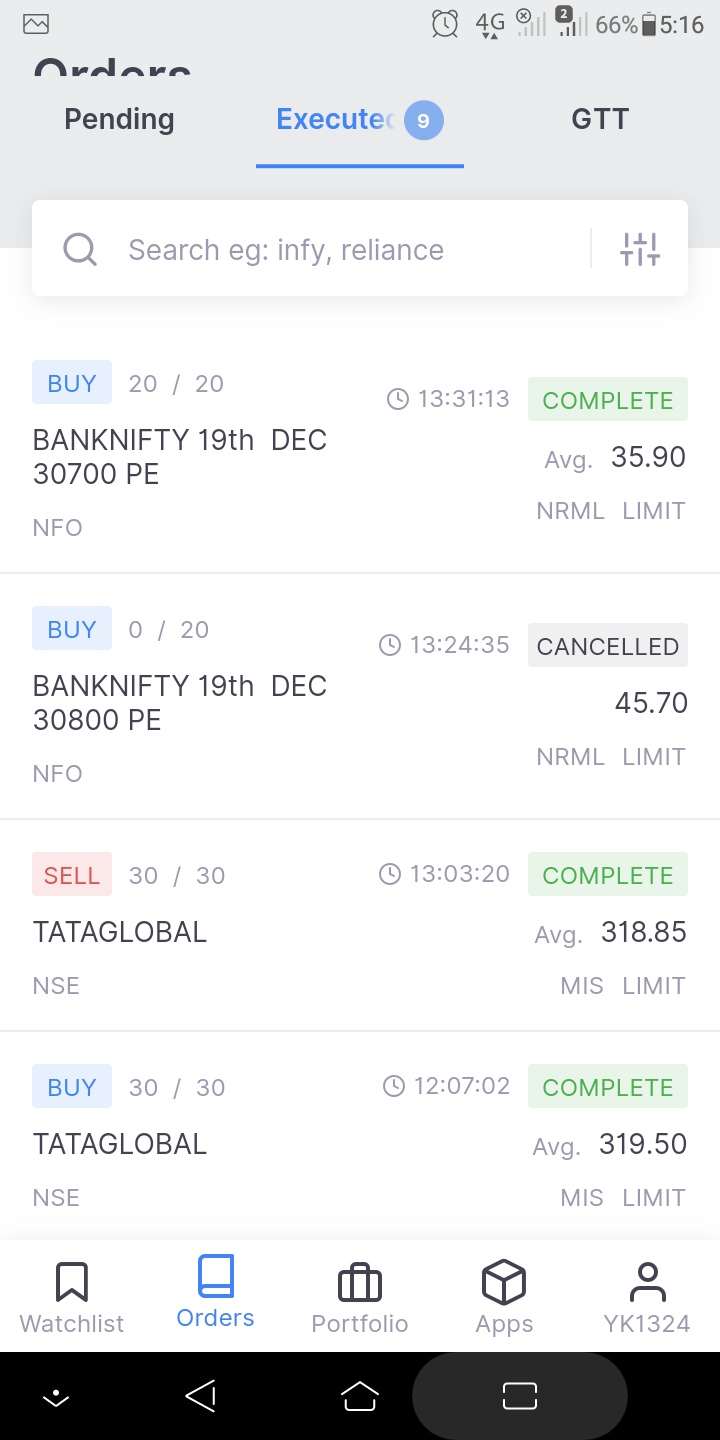Tap the Orders book icon

point(215,1278)
